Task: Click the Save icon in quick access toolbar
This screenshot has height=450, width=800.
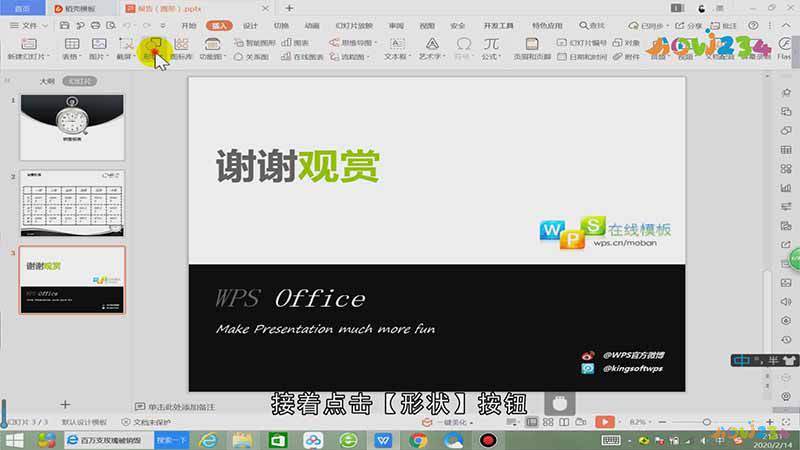Action: tap(64, 25)
